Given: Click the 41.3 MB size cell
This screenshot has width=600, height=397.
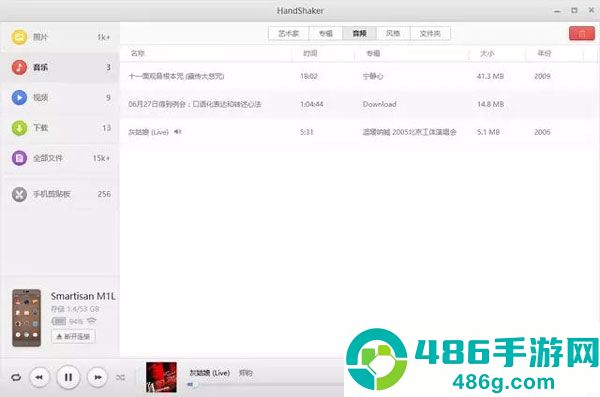Looking at the screenshot, I should pyautogui.click(x=490, y=76).
